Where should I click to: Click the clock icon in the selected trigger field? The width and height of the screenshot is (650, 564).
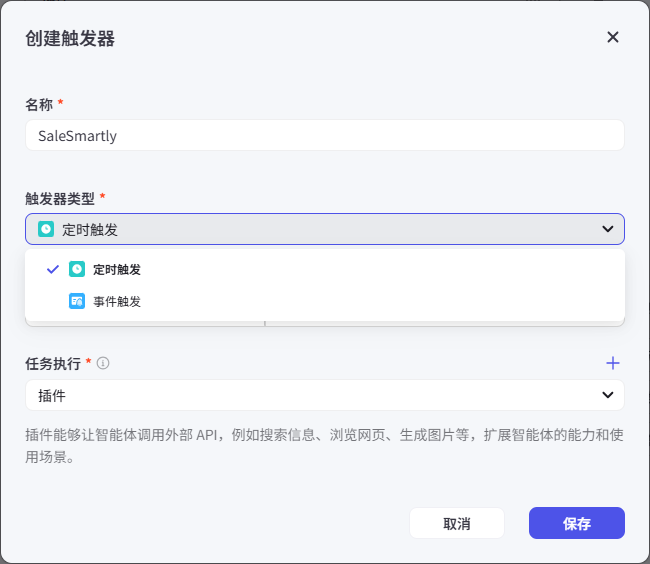click(45, 229)
